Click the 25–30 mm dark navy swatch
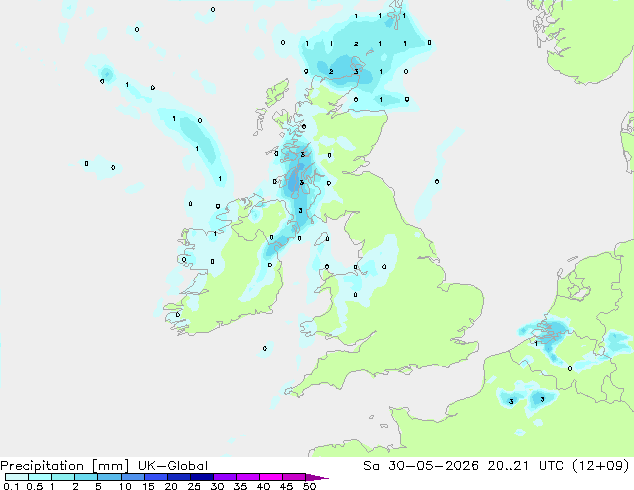 tap(202, 477)
